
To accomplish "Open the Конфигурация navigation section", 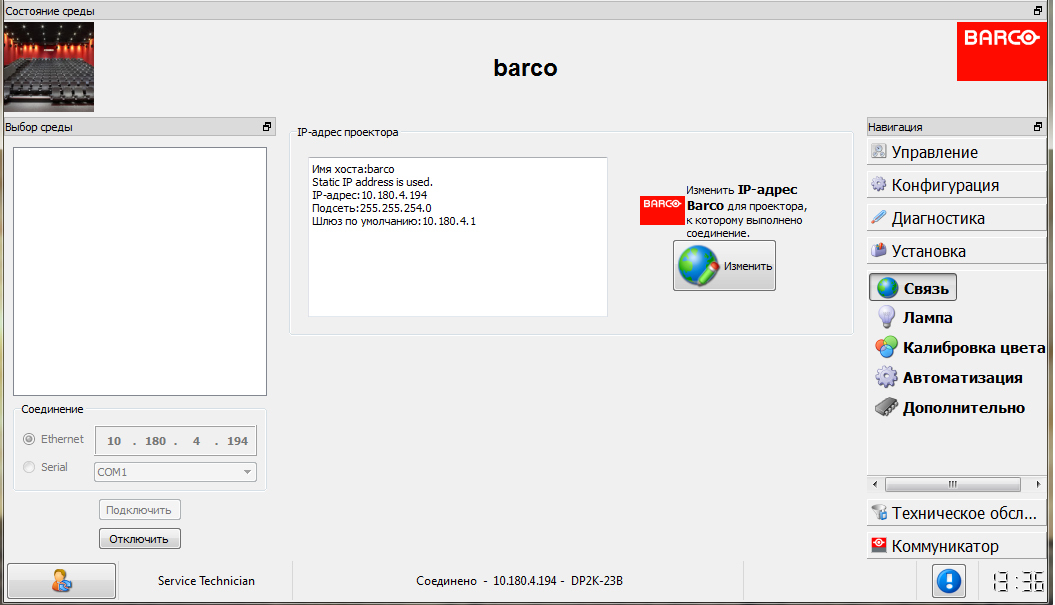I will [956, 185].
